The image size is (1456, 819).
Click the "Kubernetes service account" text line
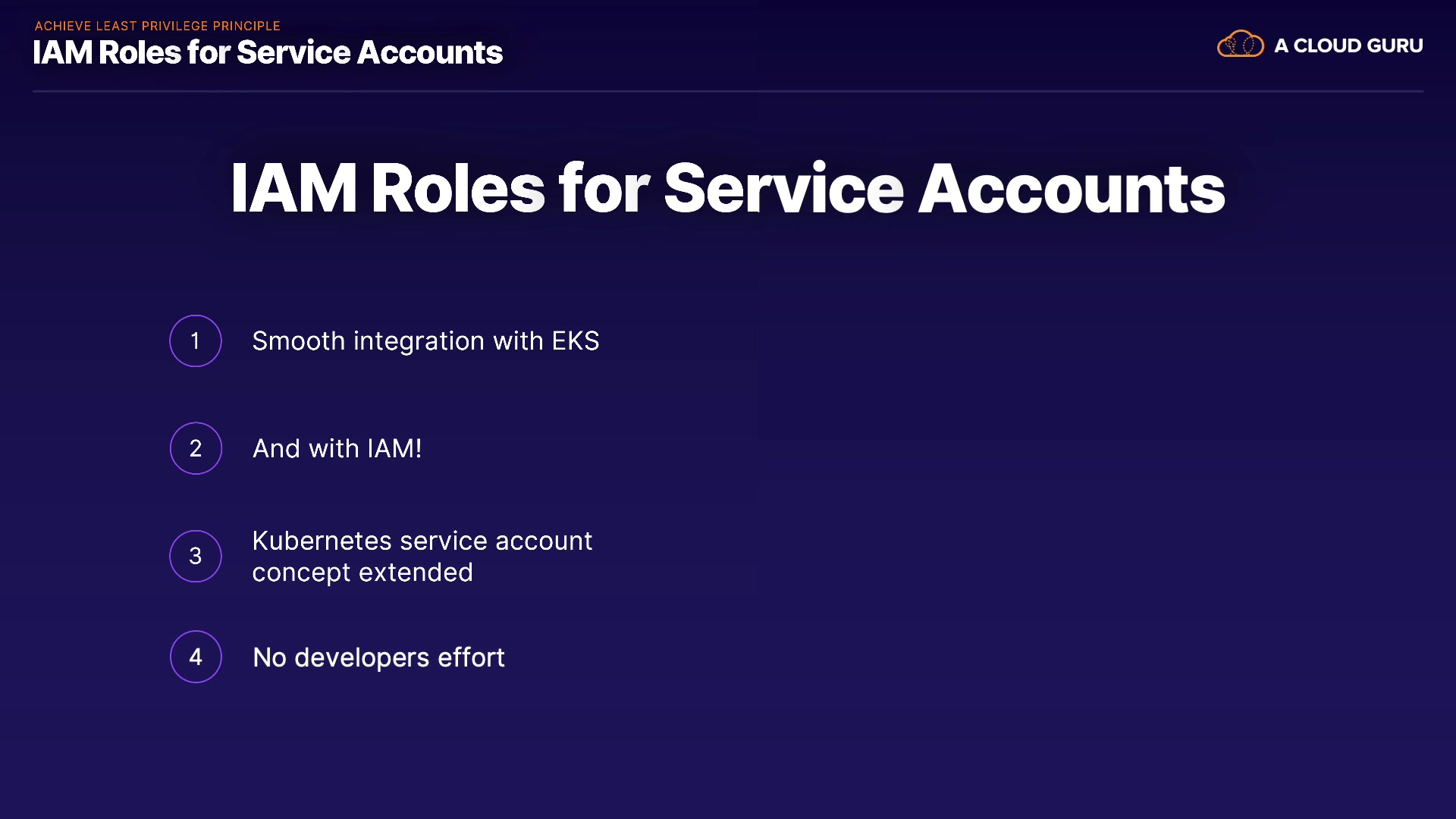422,541
